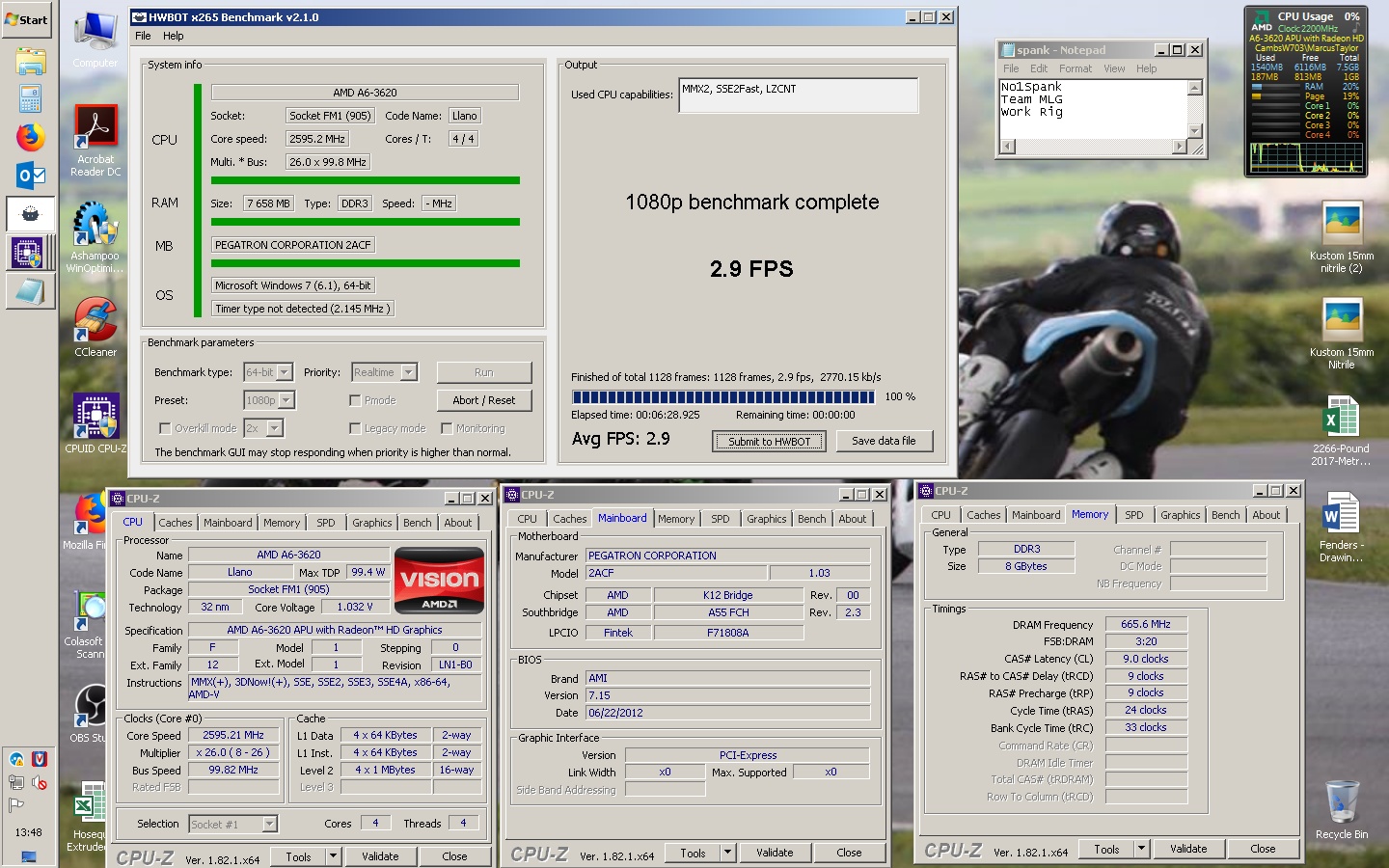Screen dimensions: 1389x868
Task: Open 2266-Pound Excel spreadsheet icon
Action: (x=1341, y=430)
